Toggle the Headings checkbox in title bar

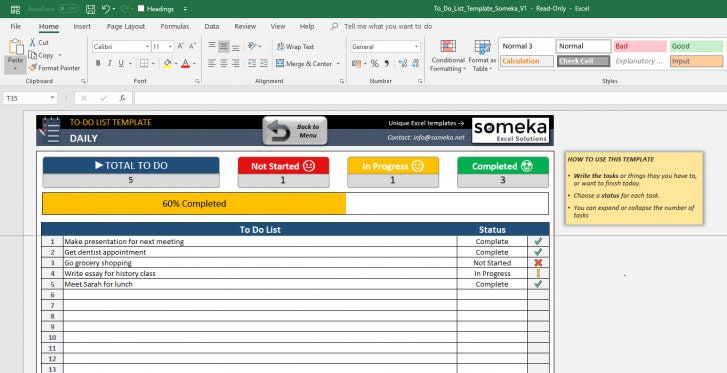[x=141, y=9]
